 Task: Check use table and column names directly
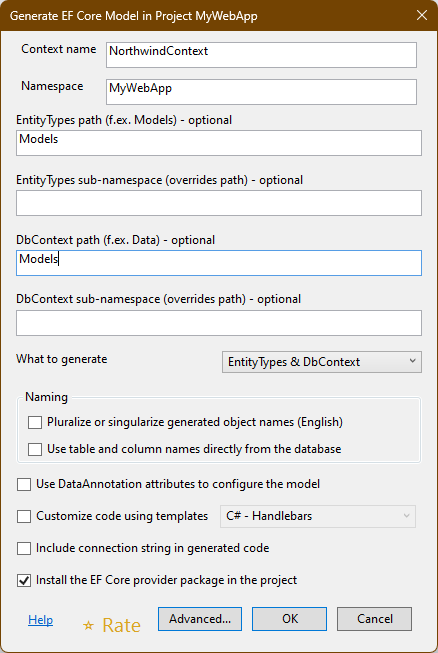(35, 449)
